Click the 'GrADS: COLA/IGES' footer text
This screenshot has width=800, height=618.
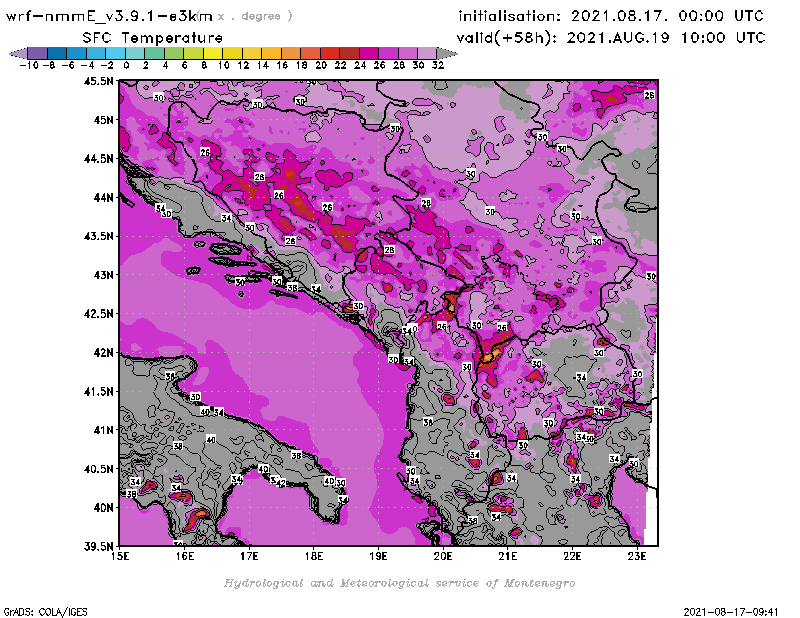[45, 612]
